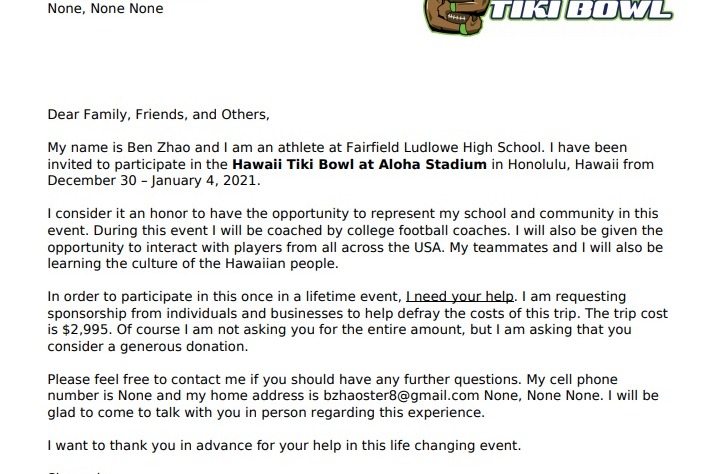Click the "December 30 – January 4, 2021" date range
This screenshot has height=474, width=711.
pyautogui.click(x=152, y=181)
